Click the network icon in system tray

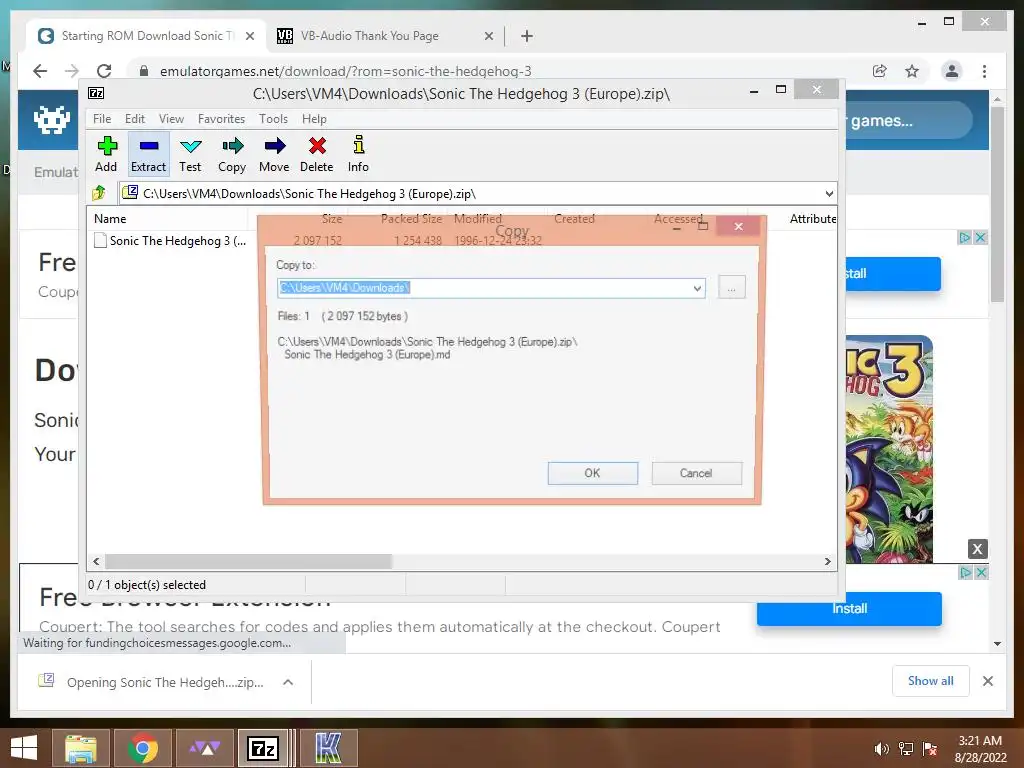coord(906,749)
